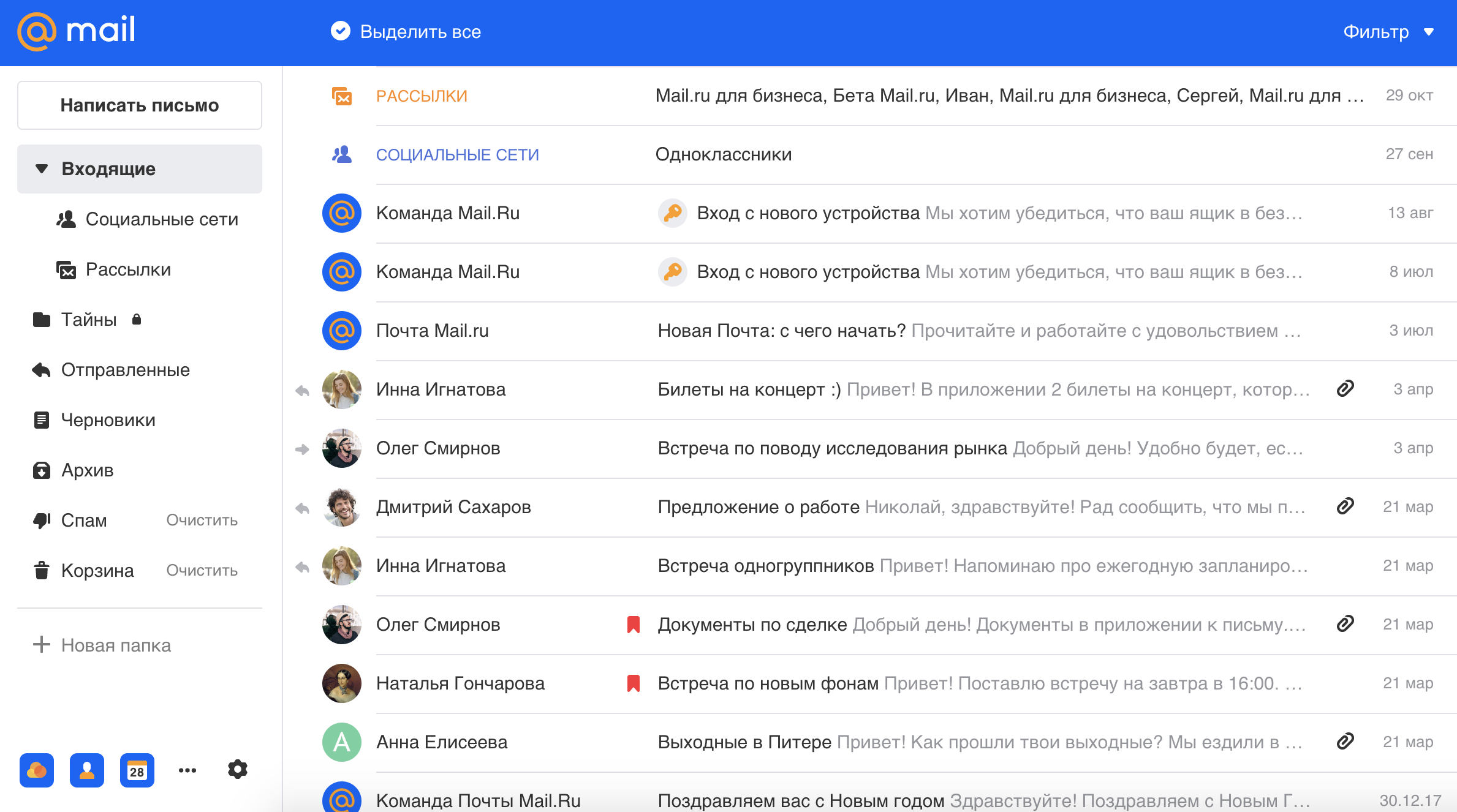Click attachment paperclip on Билеты на концерт email
Viewport: 1457px width, 812px height.
1345,389
